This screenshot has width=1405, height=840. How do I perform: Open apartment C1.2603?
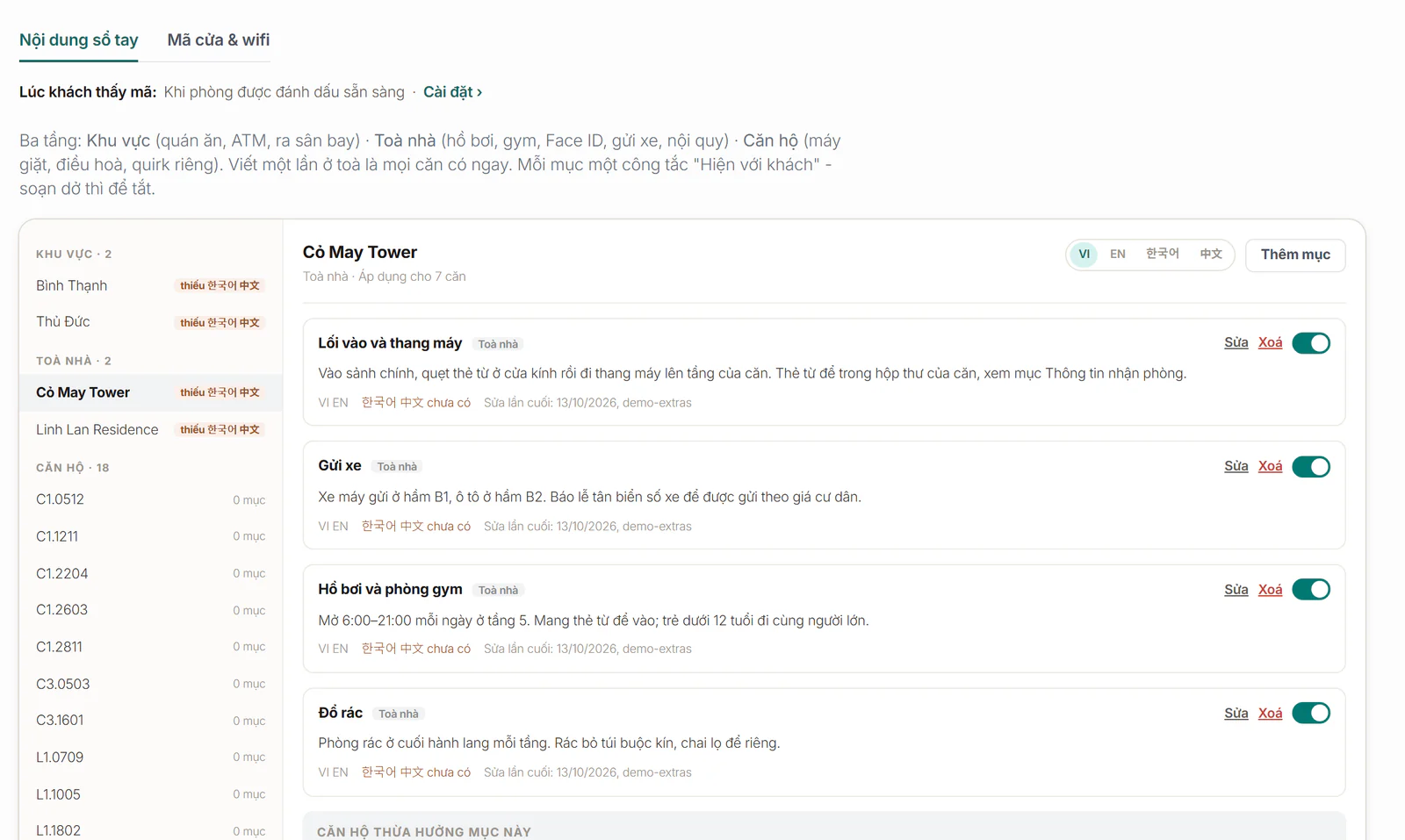150,610
